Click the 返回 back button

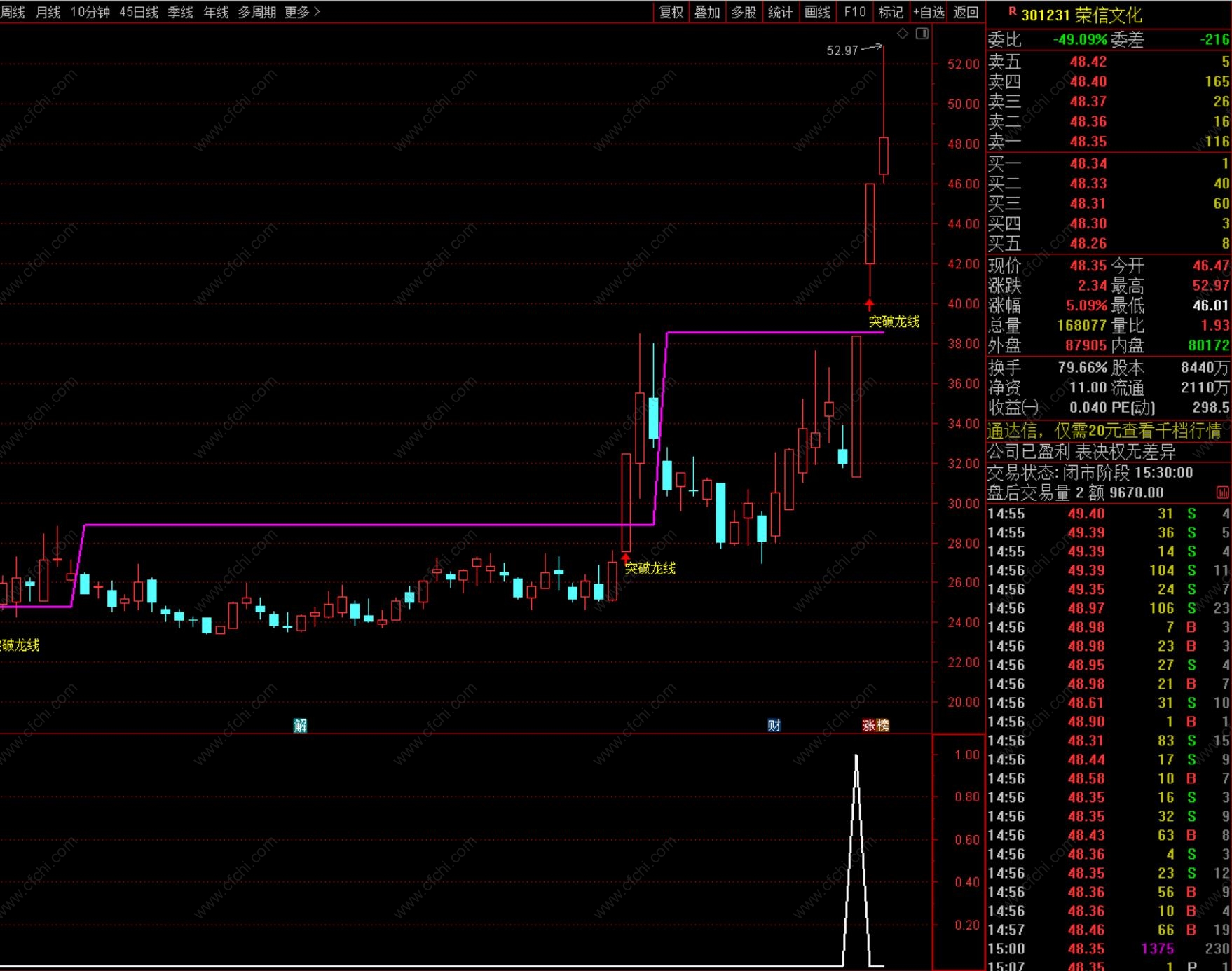click(966, 12)
